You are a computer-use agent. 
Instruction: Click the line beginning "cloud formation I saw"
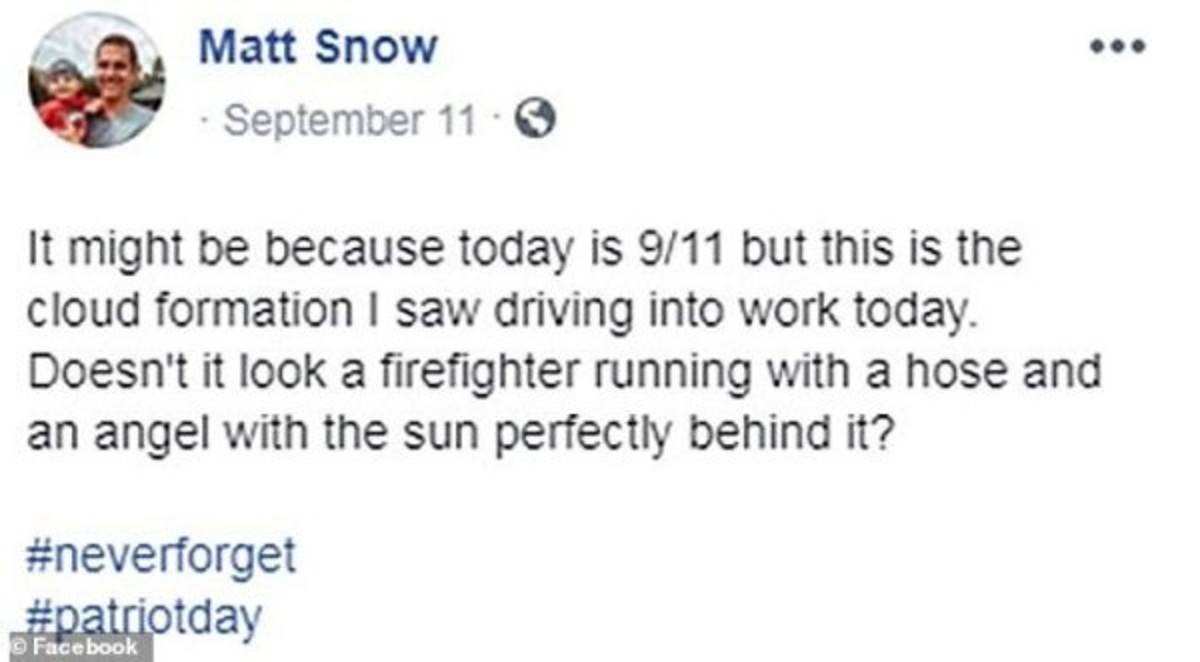tap(498, 310)
